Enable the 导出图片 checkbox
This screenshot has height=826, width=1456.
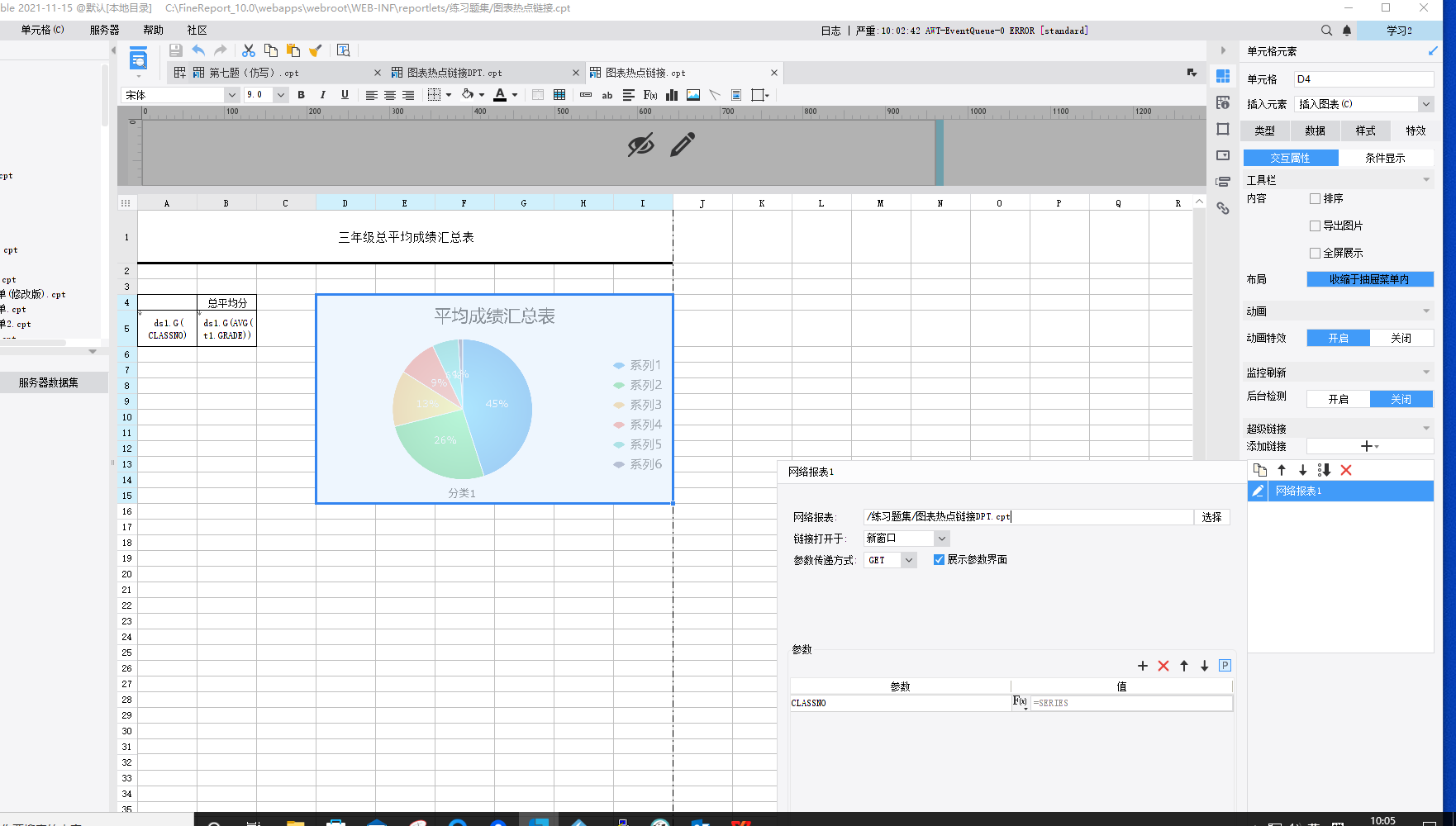(1315, 225)
